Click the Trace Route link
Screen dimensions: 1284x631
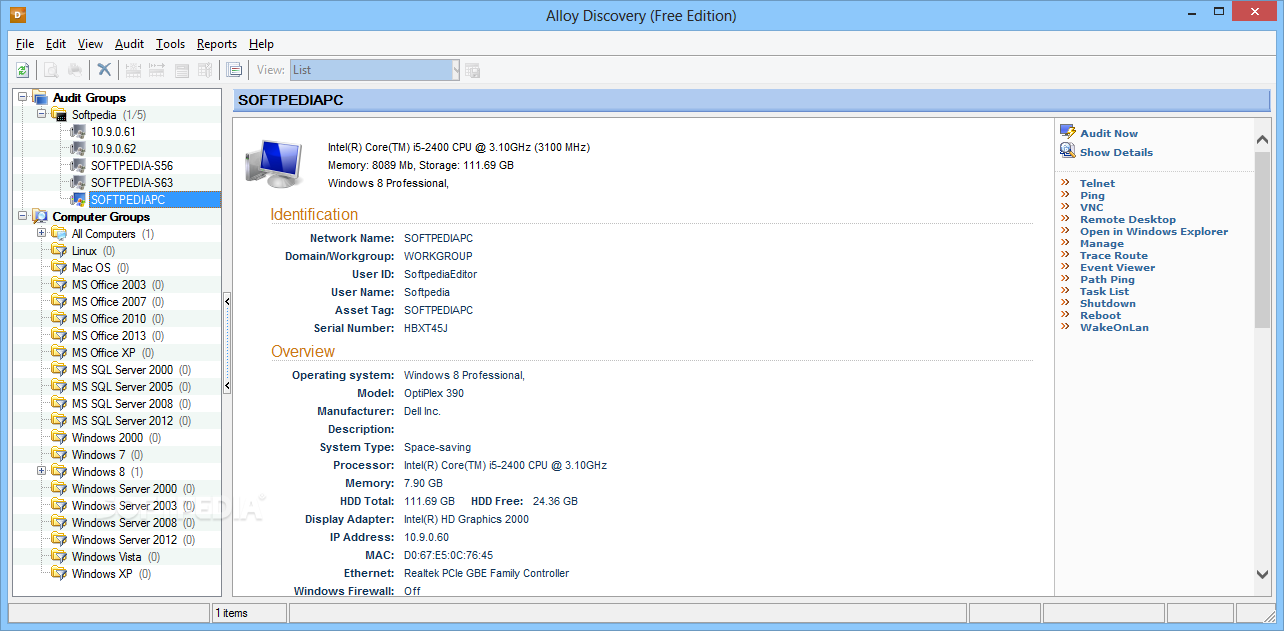tap(1114, 256)
